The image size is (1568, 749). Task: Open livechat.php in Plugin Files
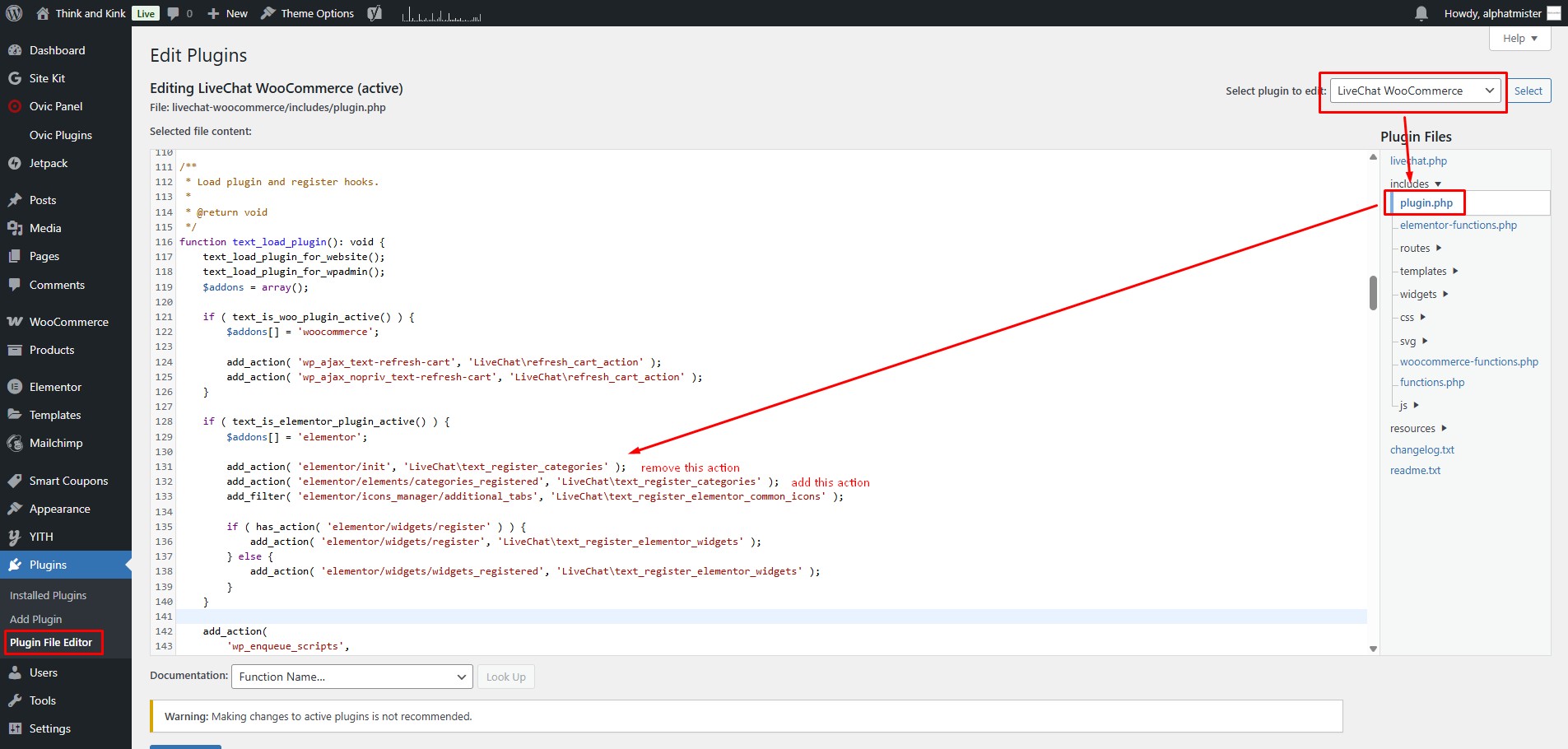pos(1418,160)
